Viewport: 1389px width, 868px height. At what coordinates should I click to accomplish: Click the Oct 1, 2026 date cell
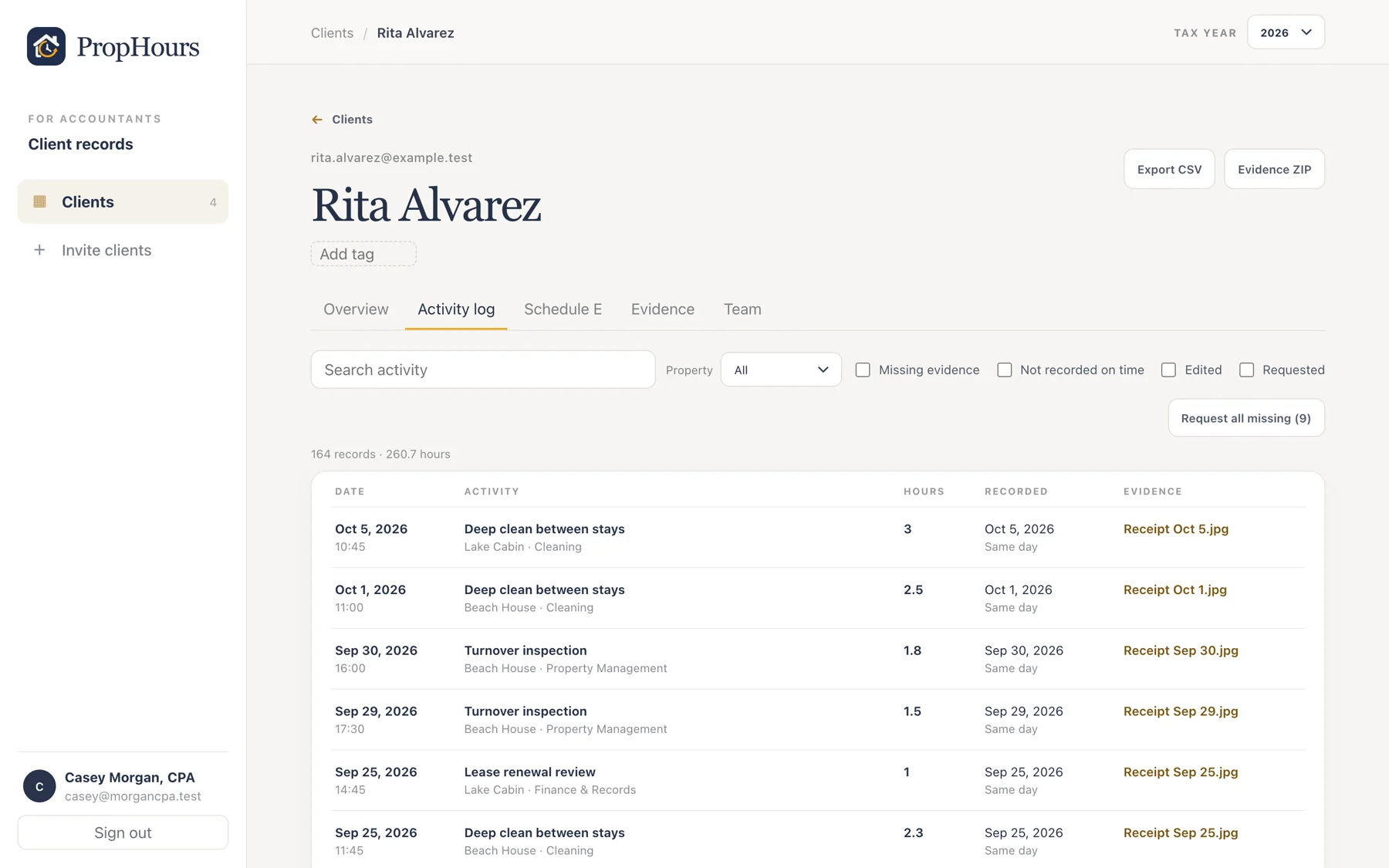coord(370,589)
